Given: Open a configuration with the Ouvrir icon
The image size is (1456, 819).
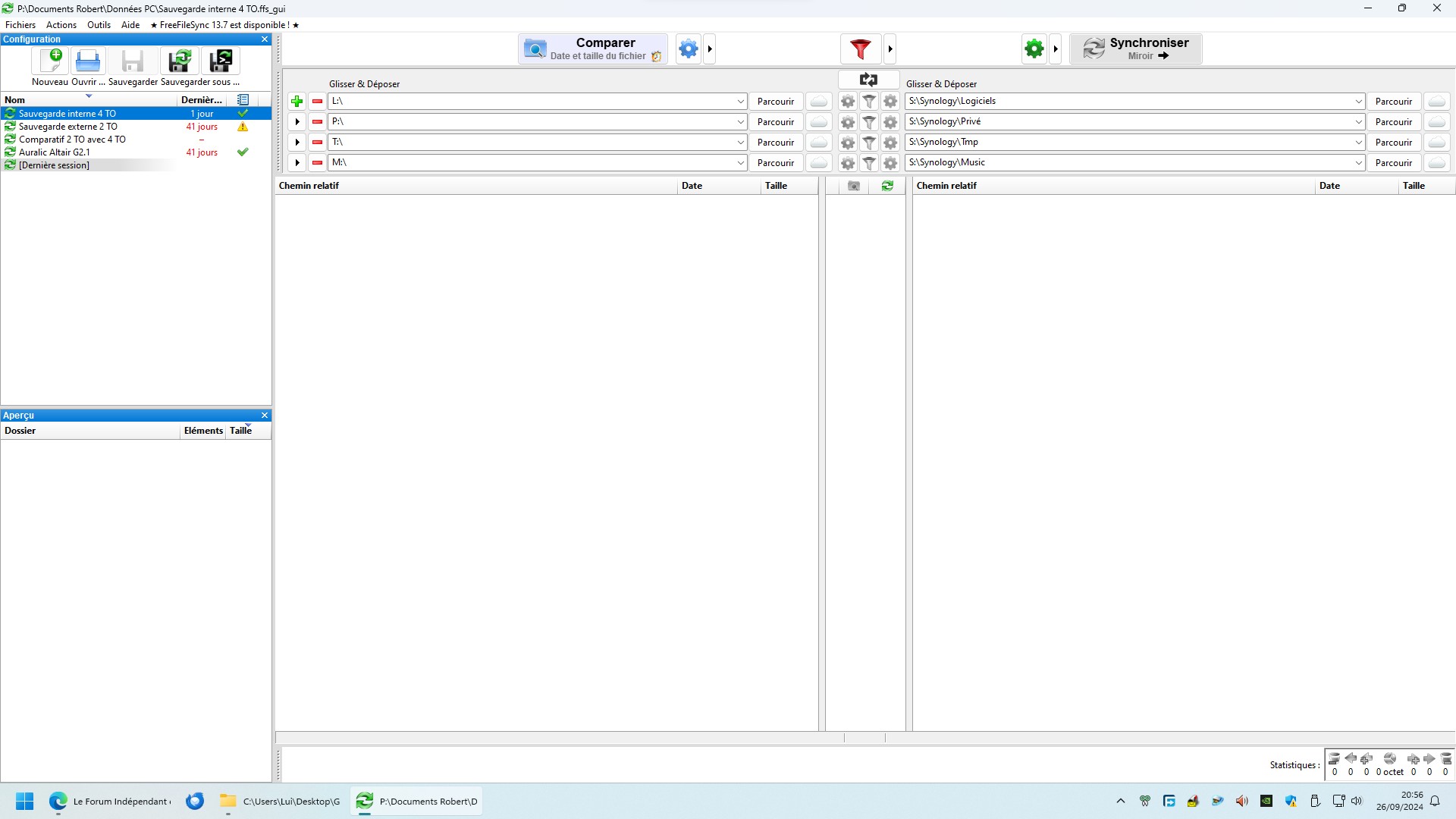Looking at the screenshot, I should click(88, 61).
